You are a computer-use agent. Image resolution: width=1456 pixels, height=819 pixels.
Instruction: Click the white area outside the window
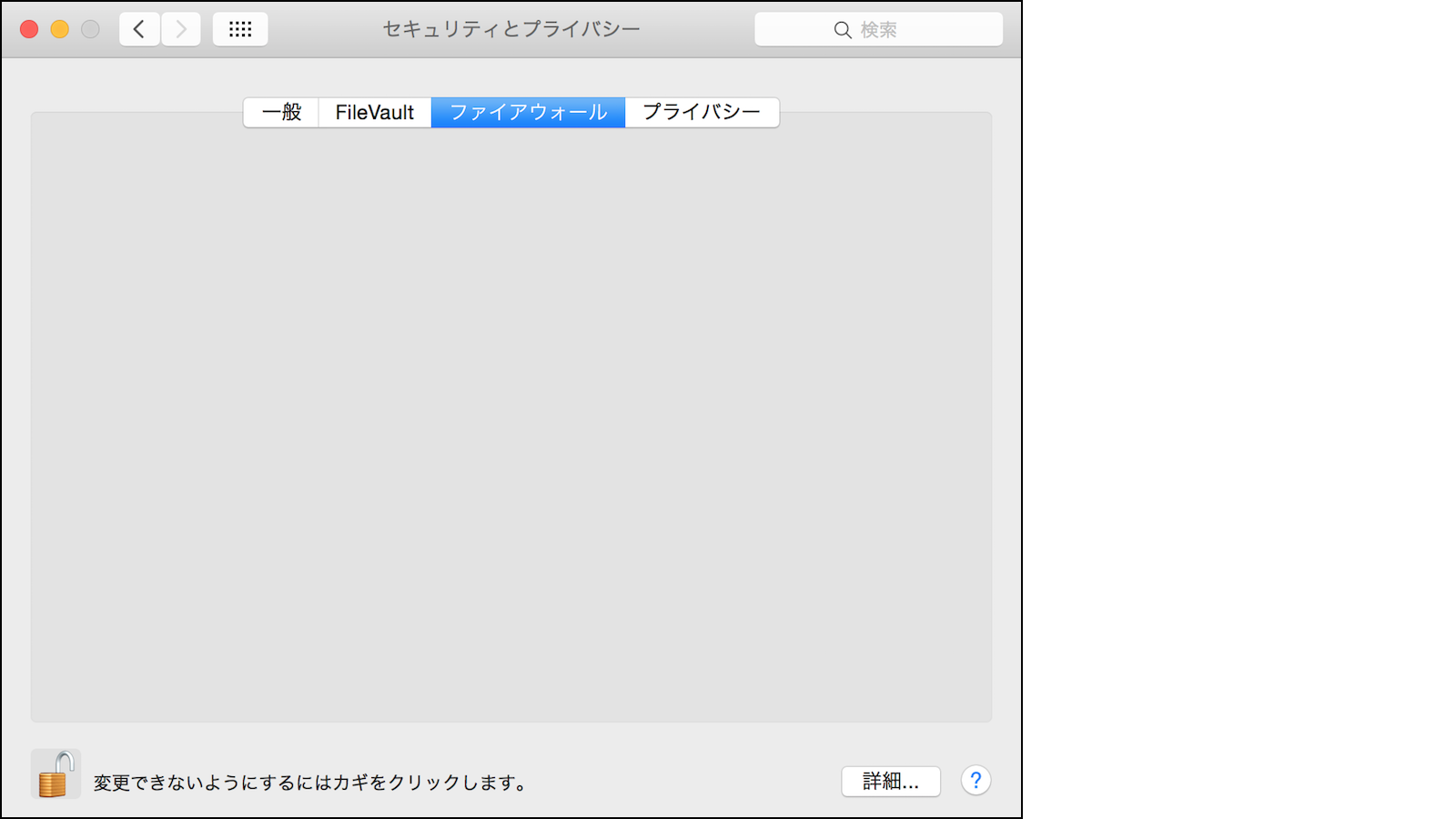pyautogui.click(x=1238, y=409)
